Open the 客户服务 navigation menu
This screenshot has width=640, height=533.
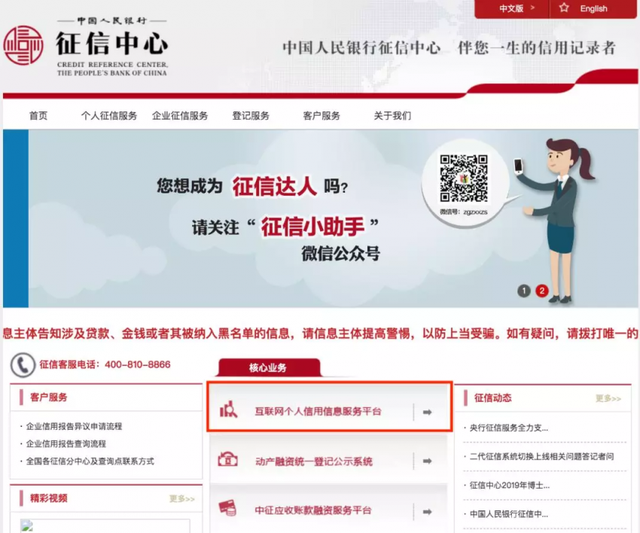(322, 115)
